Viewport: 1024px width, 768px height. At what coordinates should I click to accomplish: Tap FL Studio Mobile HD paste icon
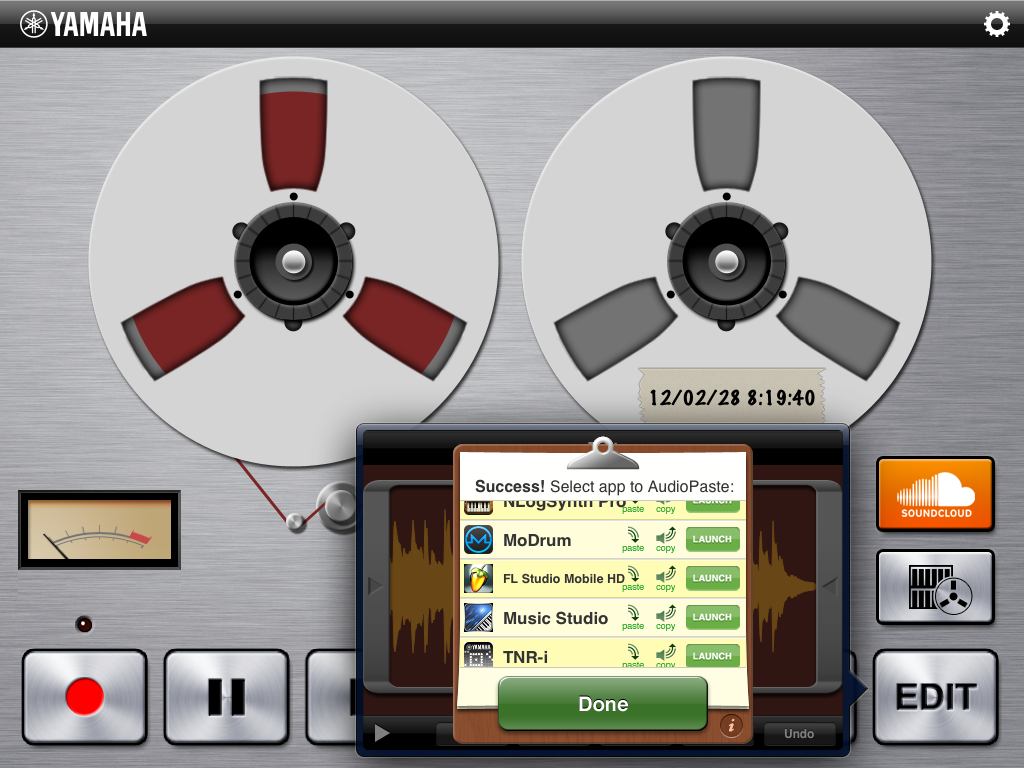click(633, 579)
